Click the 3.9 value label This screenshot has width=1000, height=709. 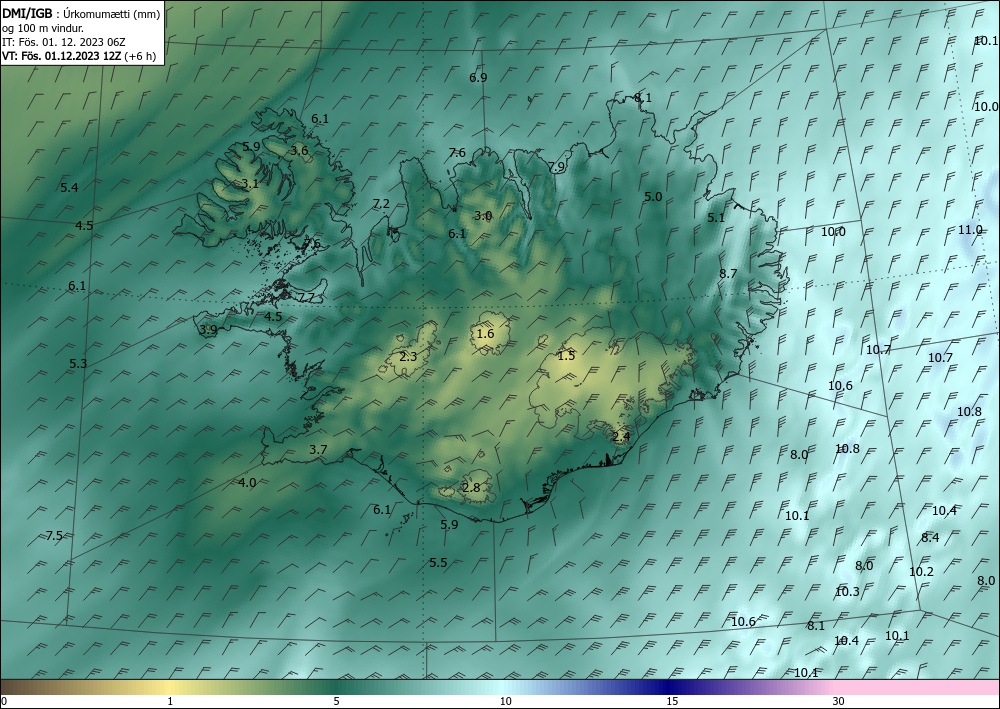pyautogui.click(x=209, y=330)
